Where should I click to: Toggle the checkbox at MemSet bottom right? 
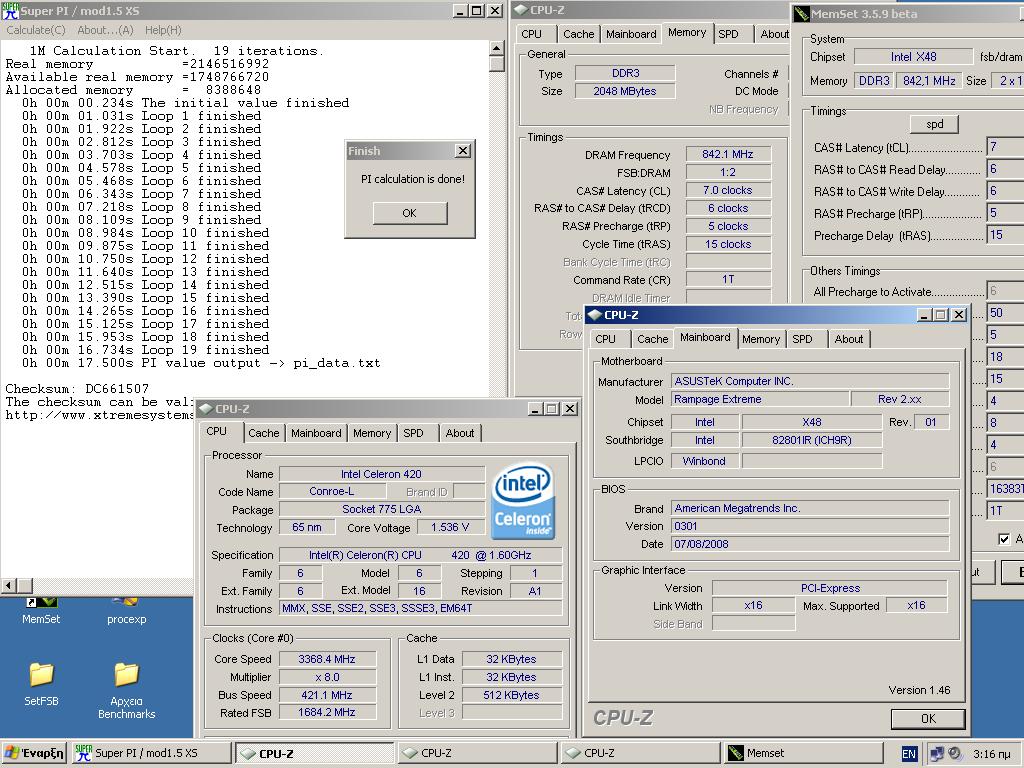point(1004,539)
